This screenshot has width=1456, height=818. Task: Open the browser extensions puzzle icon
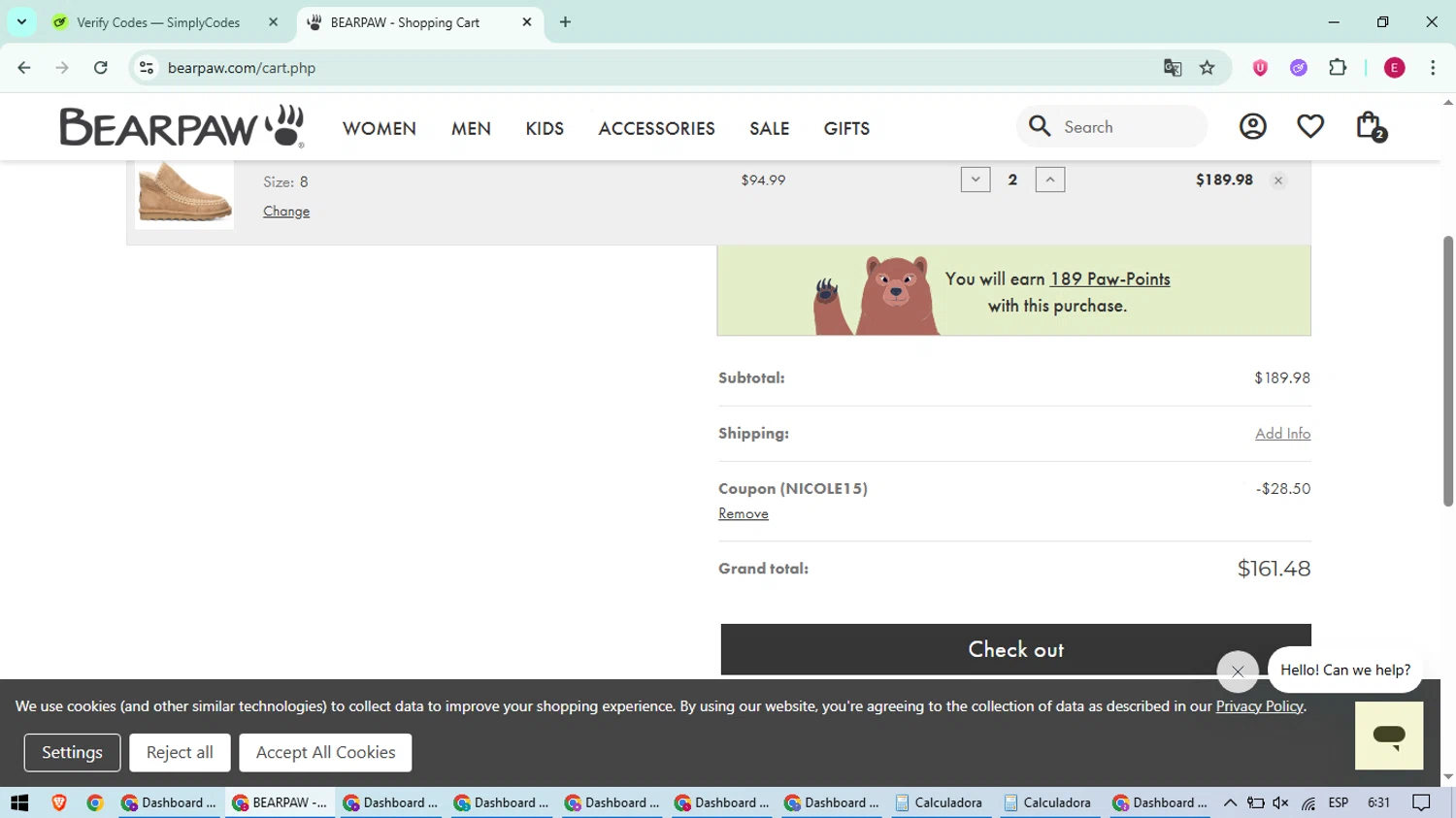(1338, 68)
